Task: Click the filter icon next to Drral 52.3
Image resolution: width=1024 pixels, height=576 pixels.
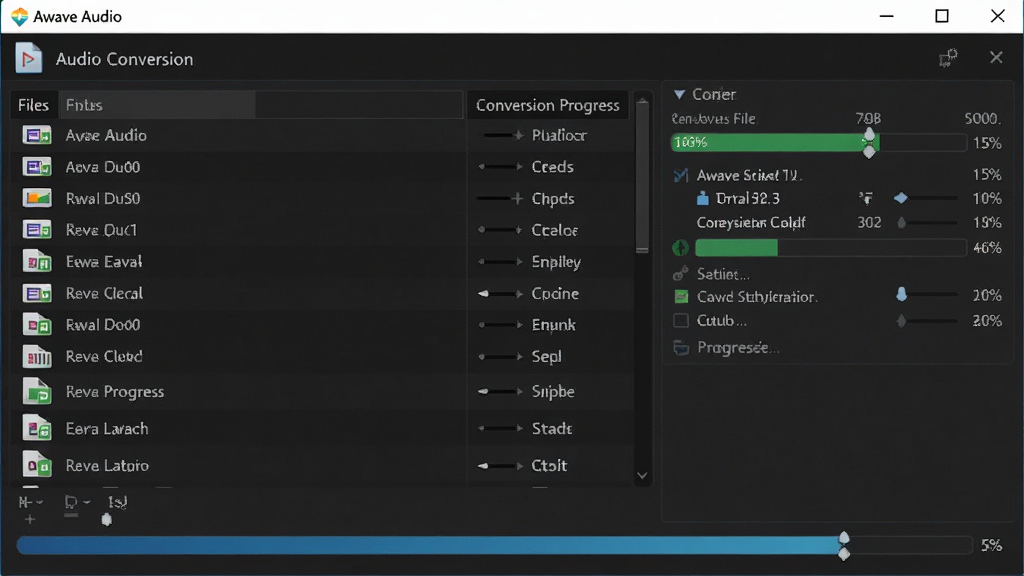Action: [x=866, y=198]
